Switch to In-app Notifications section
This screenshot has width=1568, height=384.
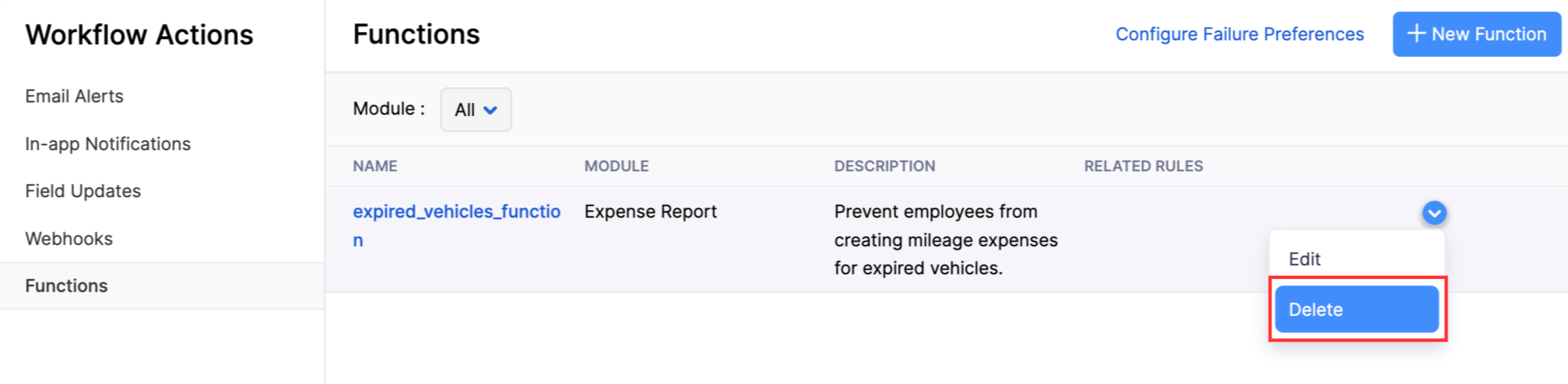pos(108,144)
